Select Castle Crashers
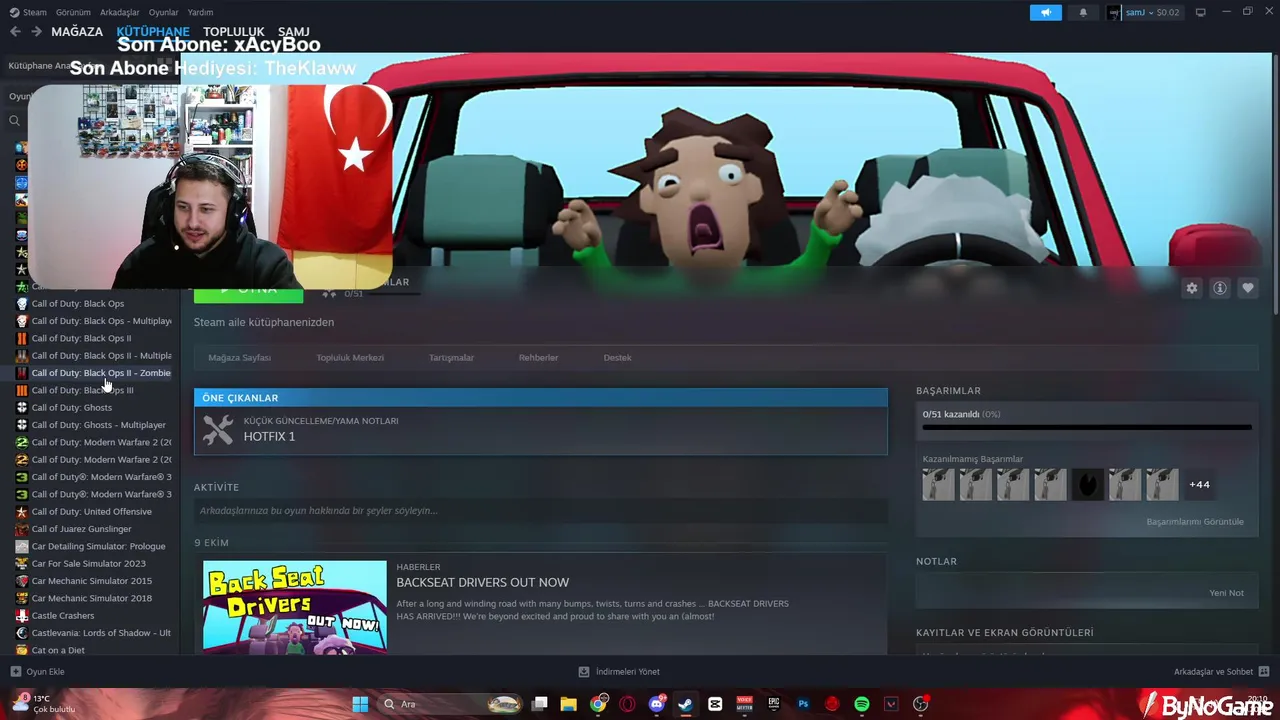This screenshot has height=720, width=1280. tap(63, 615)
